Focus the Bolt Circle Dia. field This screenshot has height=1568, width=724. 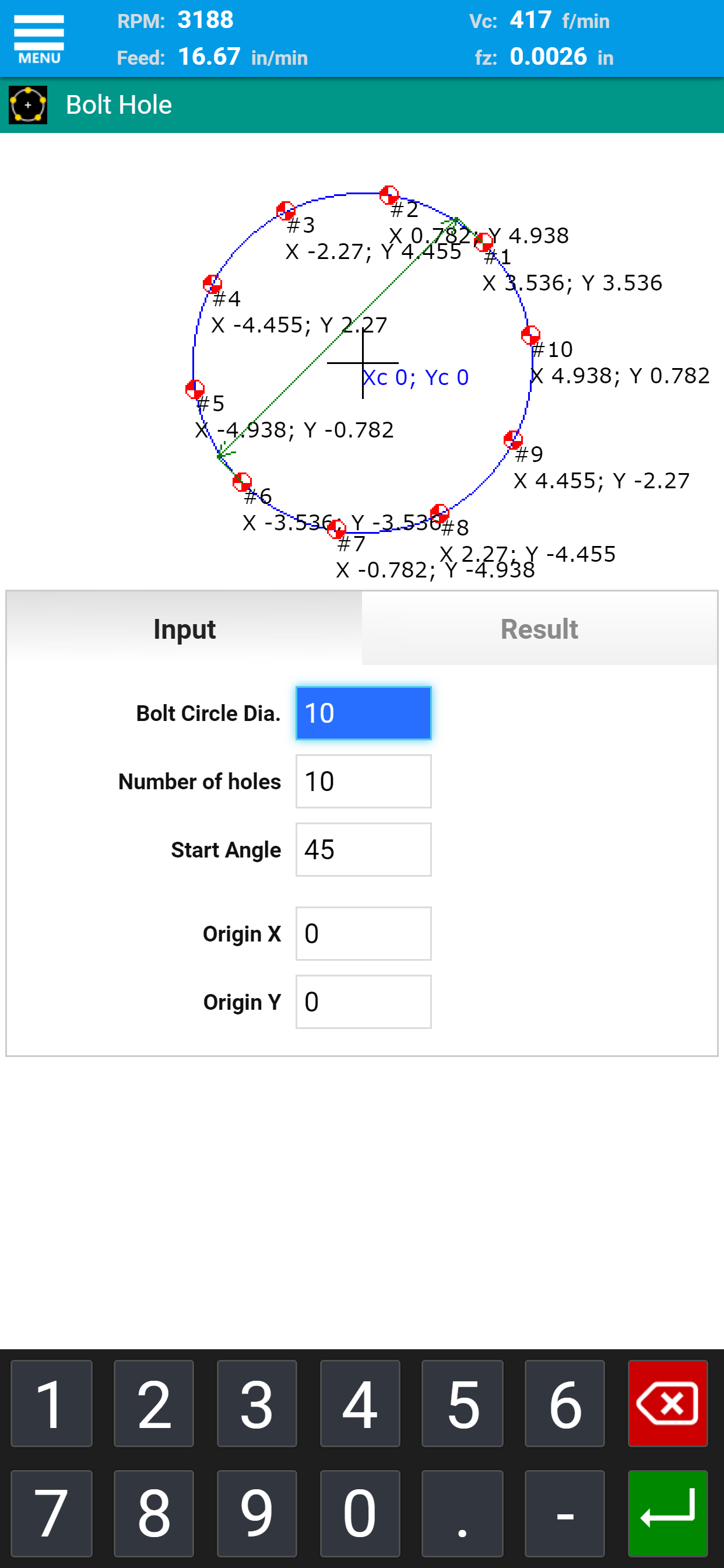(363, 713)
